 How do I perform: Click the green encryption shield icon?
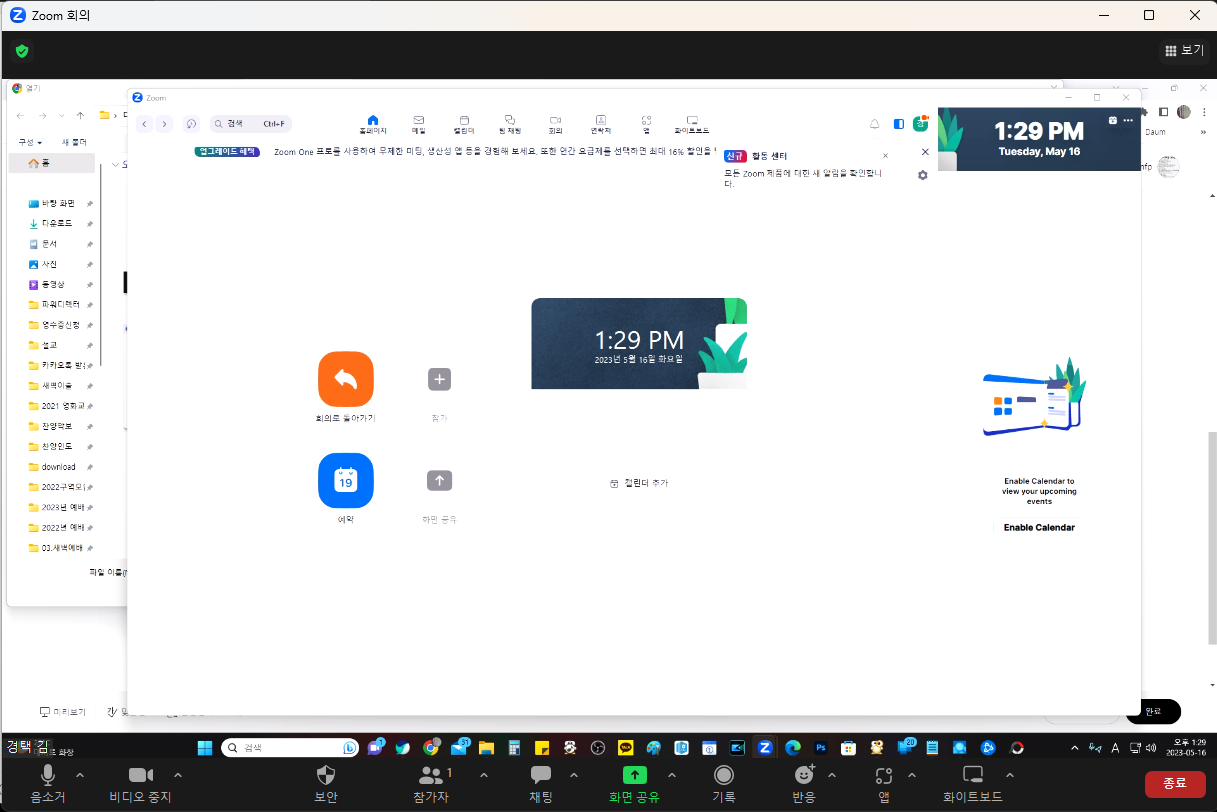[22, 50]
